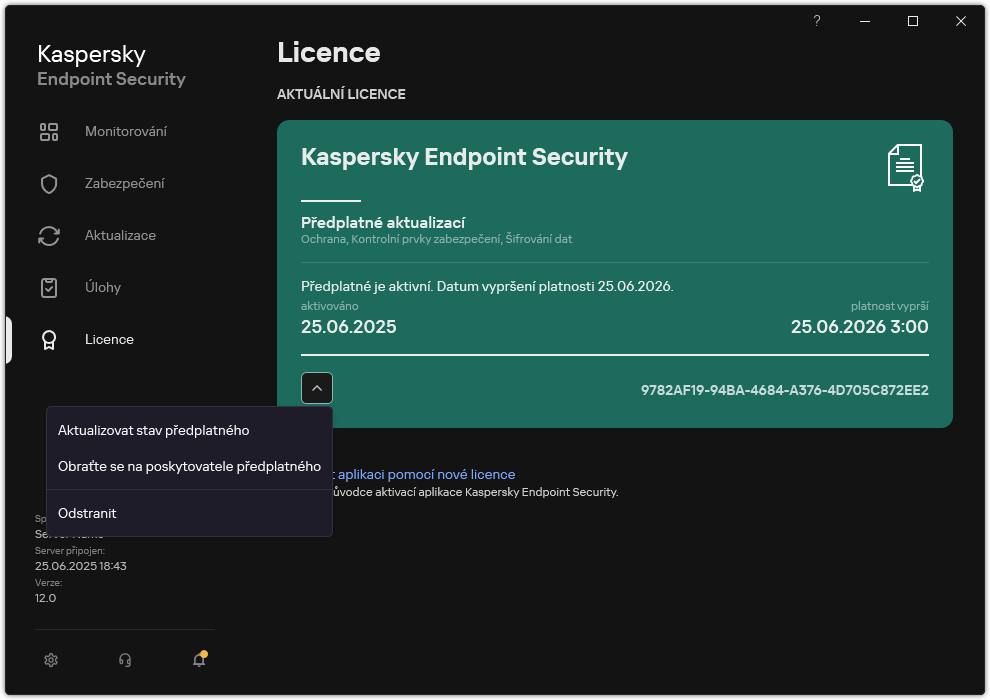The height and width of the screenshot is (700, 990).
Task: Select Obraťte se na poskytovatele předplatného
Action: click(x=189, y=466)
